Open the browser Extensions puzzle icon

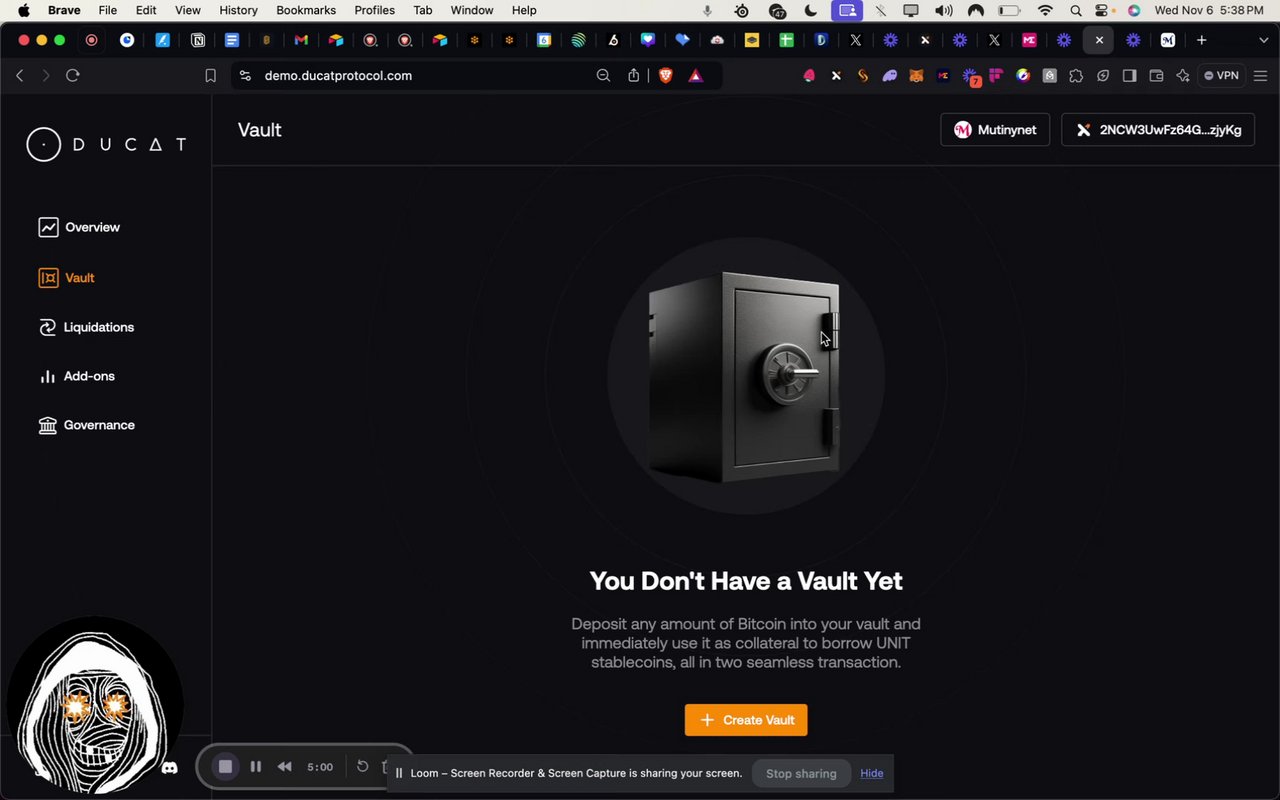click(1076, 76)
